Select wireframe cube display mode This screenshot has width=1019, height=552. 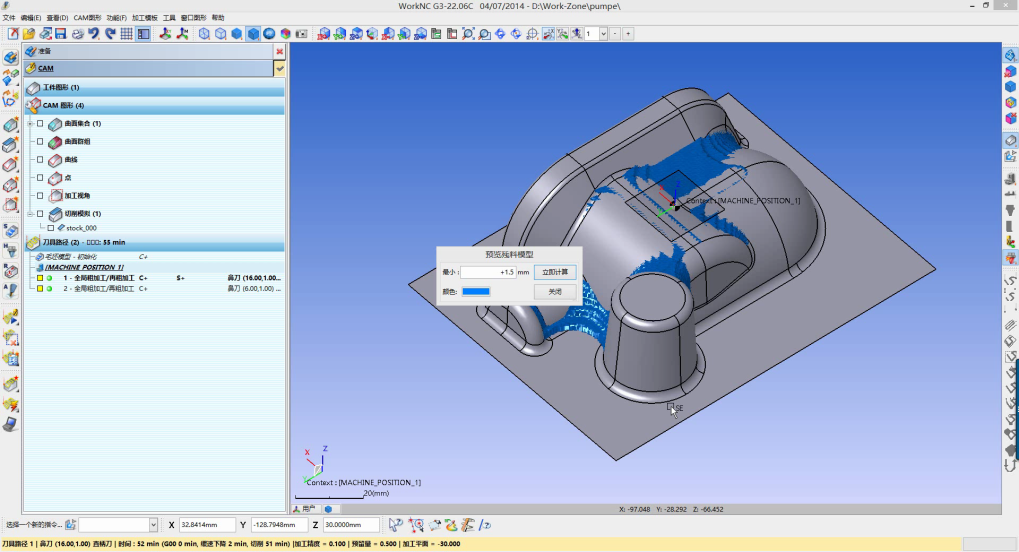coord(204,34)
